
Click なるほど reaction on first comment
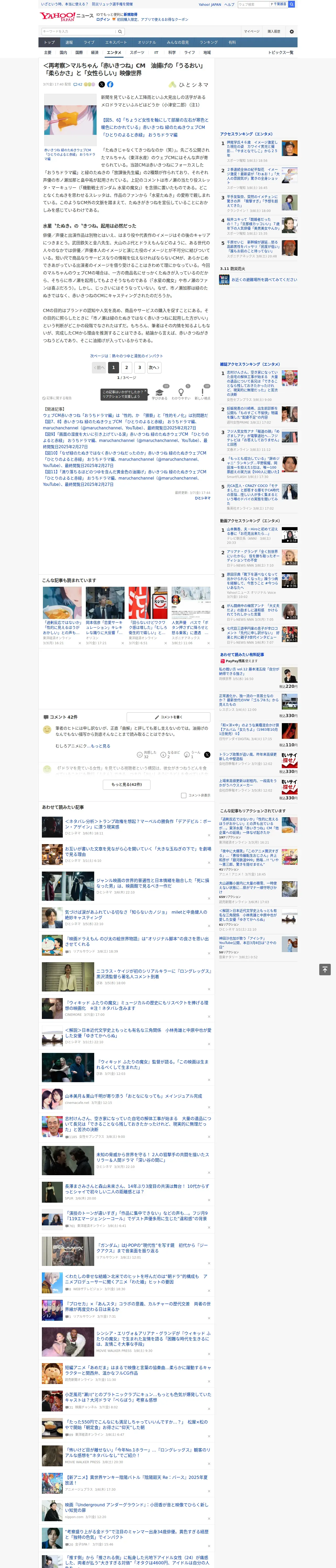(x=171, y=755)
